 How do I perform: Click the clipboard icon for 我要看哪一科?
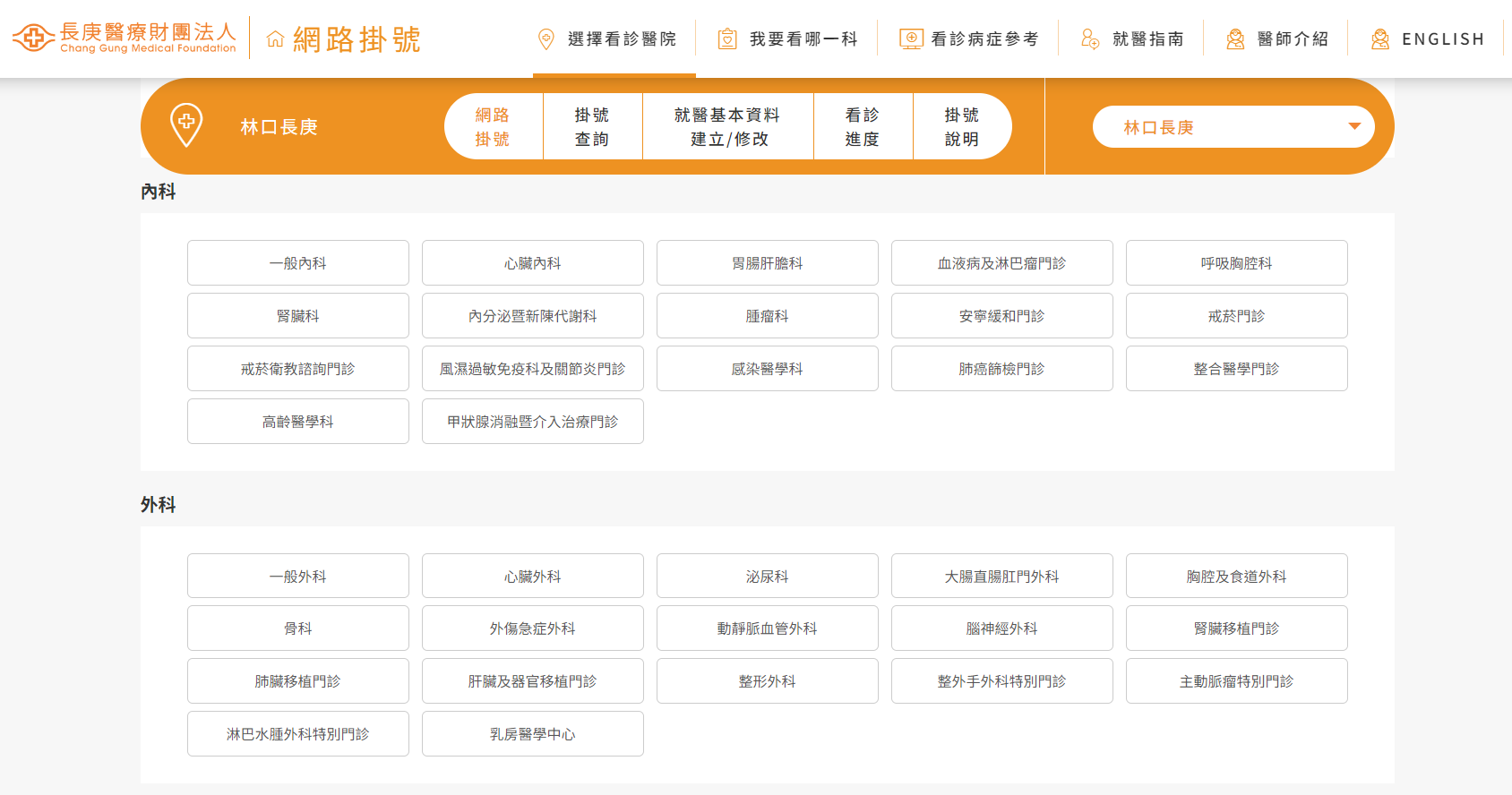coord(727,38)
